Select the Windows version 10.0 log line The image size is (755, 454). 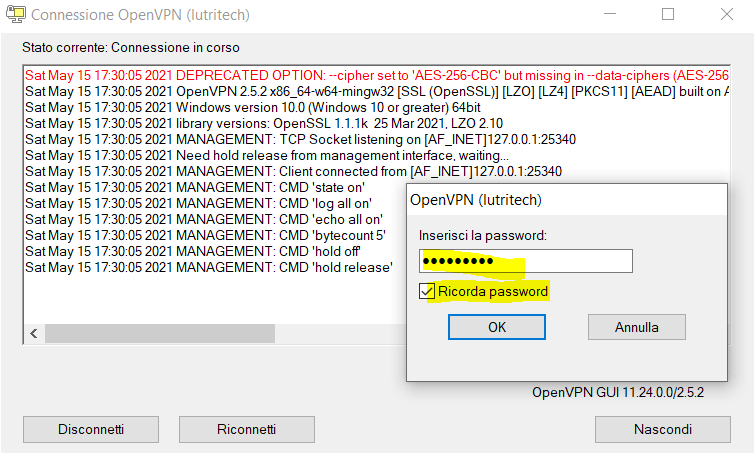pyautogui.click(x=253, y=107)
